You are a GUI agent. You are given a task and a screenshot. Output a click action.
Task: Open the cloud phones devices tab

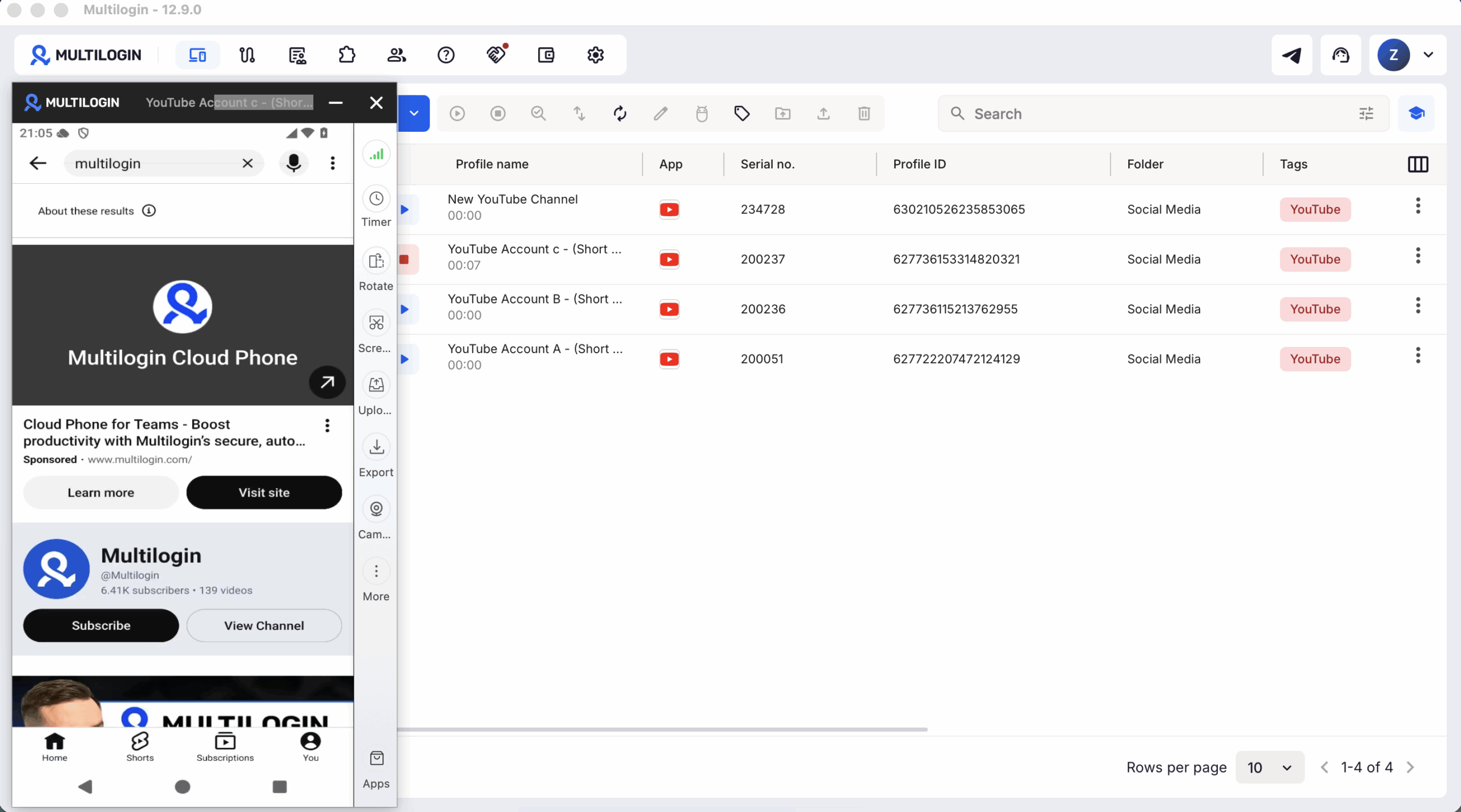(197, 55)
